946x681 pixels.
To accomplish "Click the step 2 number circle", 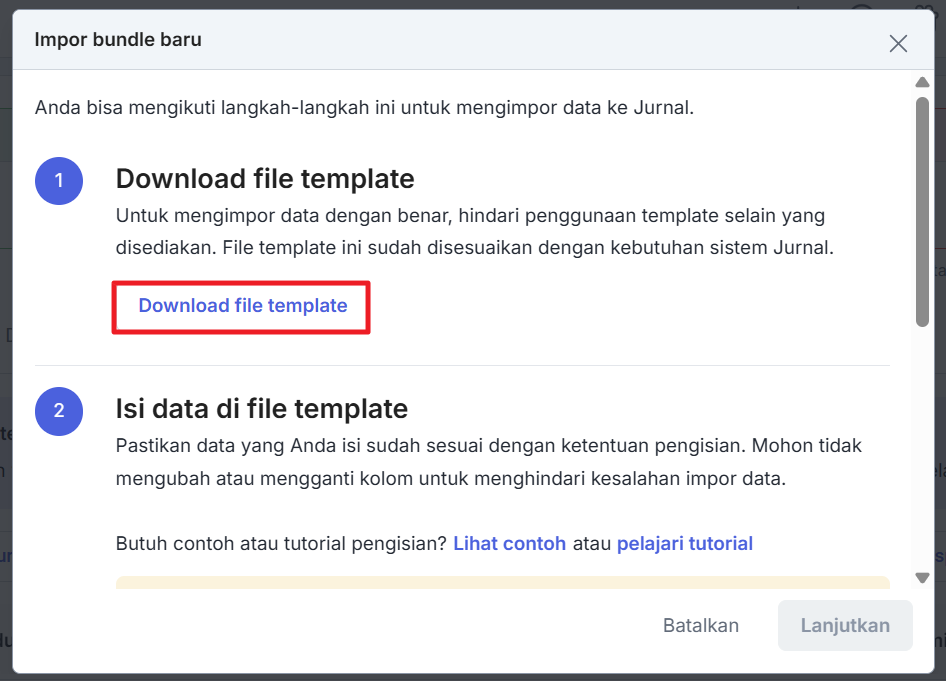I will [x=59, y=410].
